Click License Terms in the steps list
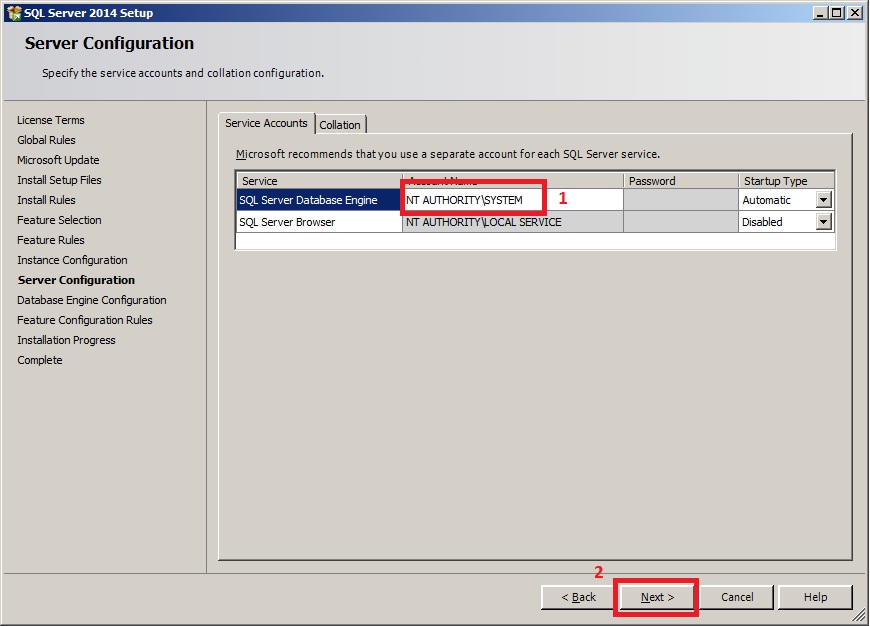 (x=50, y=120)
